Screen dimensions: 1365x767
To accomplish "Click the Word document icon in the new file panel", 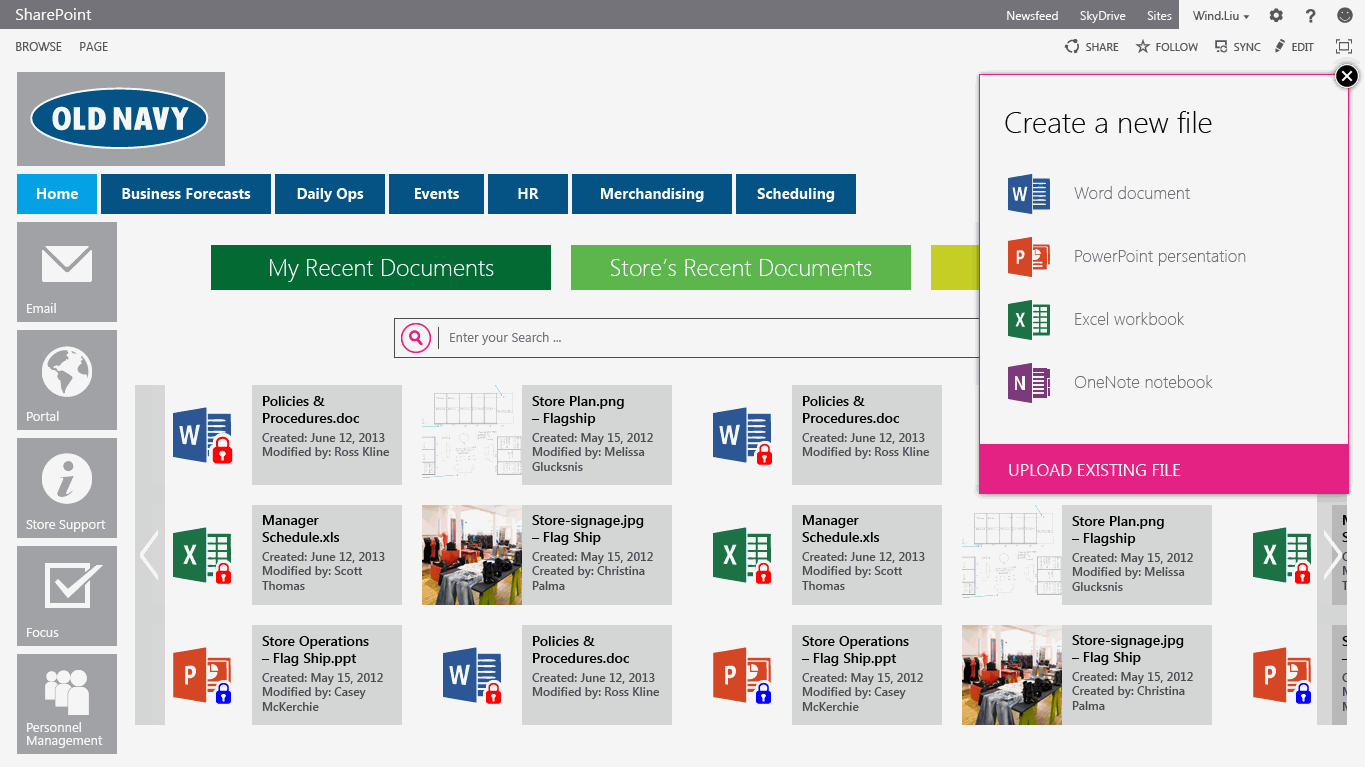I will pos(1029,193).
